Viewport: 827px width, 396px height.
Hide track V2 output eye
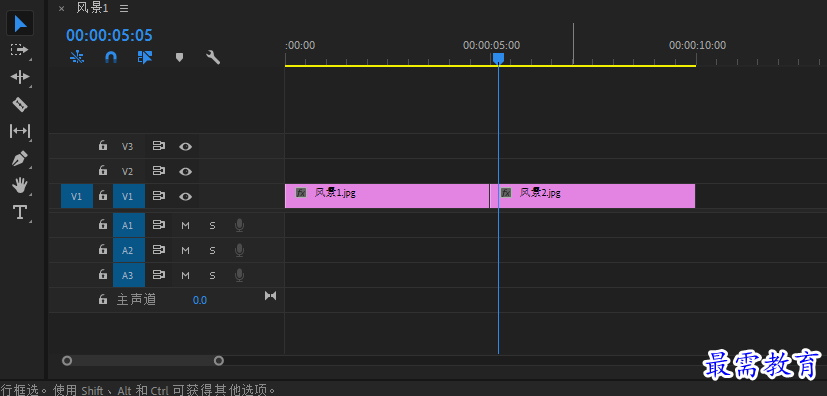point(185,171)
